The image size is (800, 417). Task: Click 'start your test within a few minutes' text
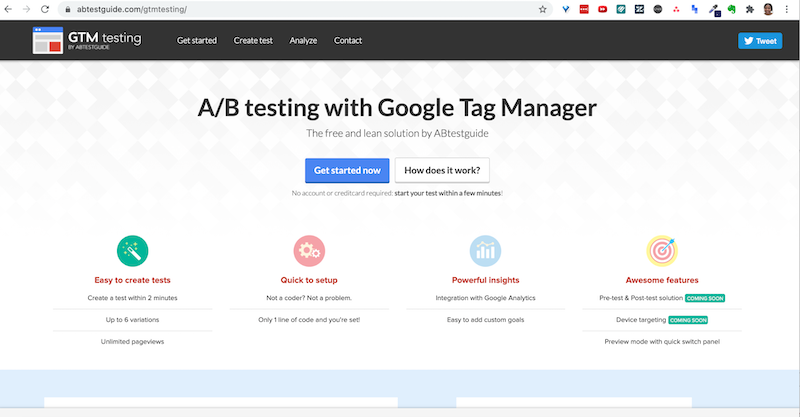click(447, 193)
